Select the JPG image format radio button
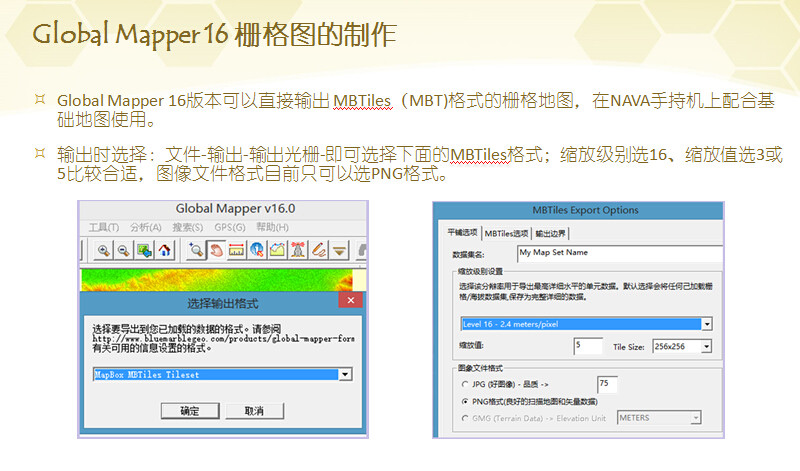 464,384
